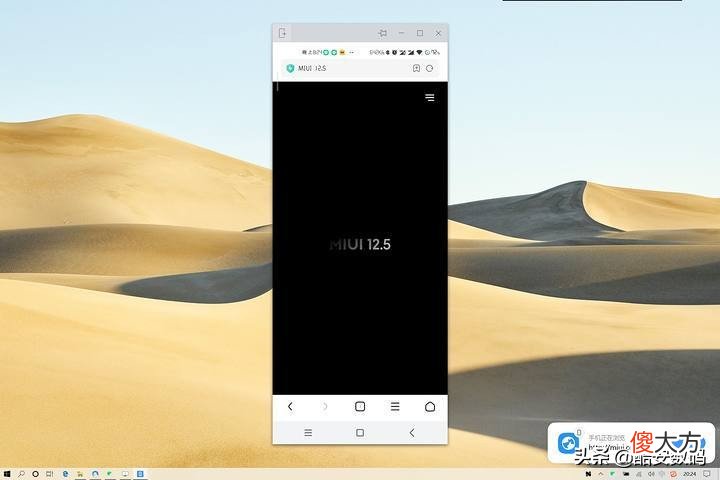Viewport: 720px width, 480px height.
Task: Pin the phone mirror window on top
Action: click(x=382, y=33)
